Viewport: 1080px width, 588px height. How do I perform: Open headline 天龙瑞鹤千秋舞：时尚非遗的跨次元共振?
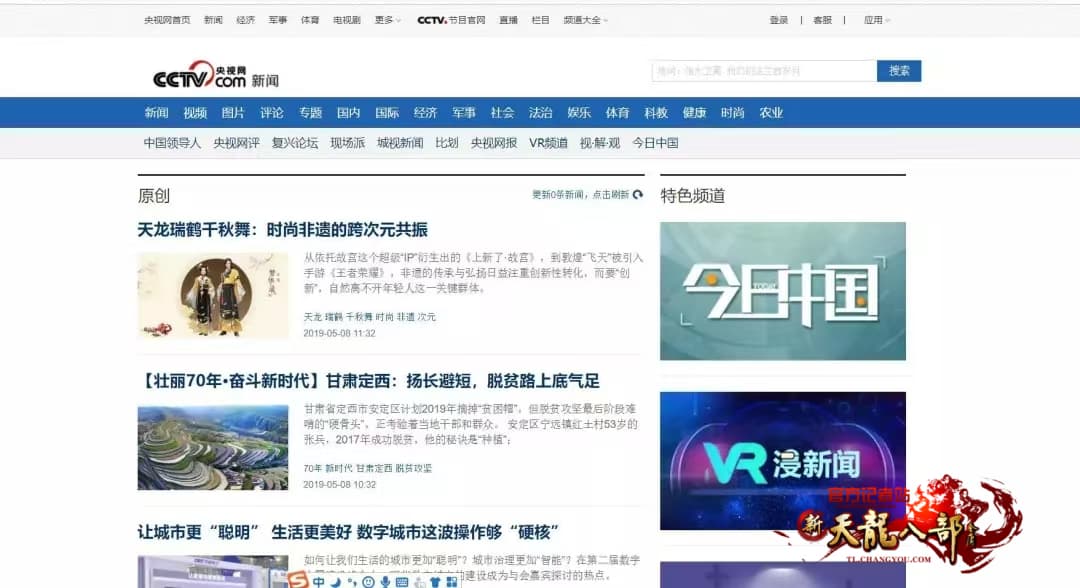pyautogui.click(x=282, y=229)
